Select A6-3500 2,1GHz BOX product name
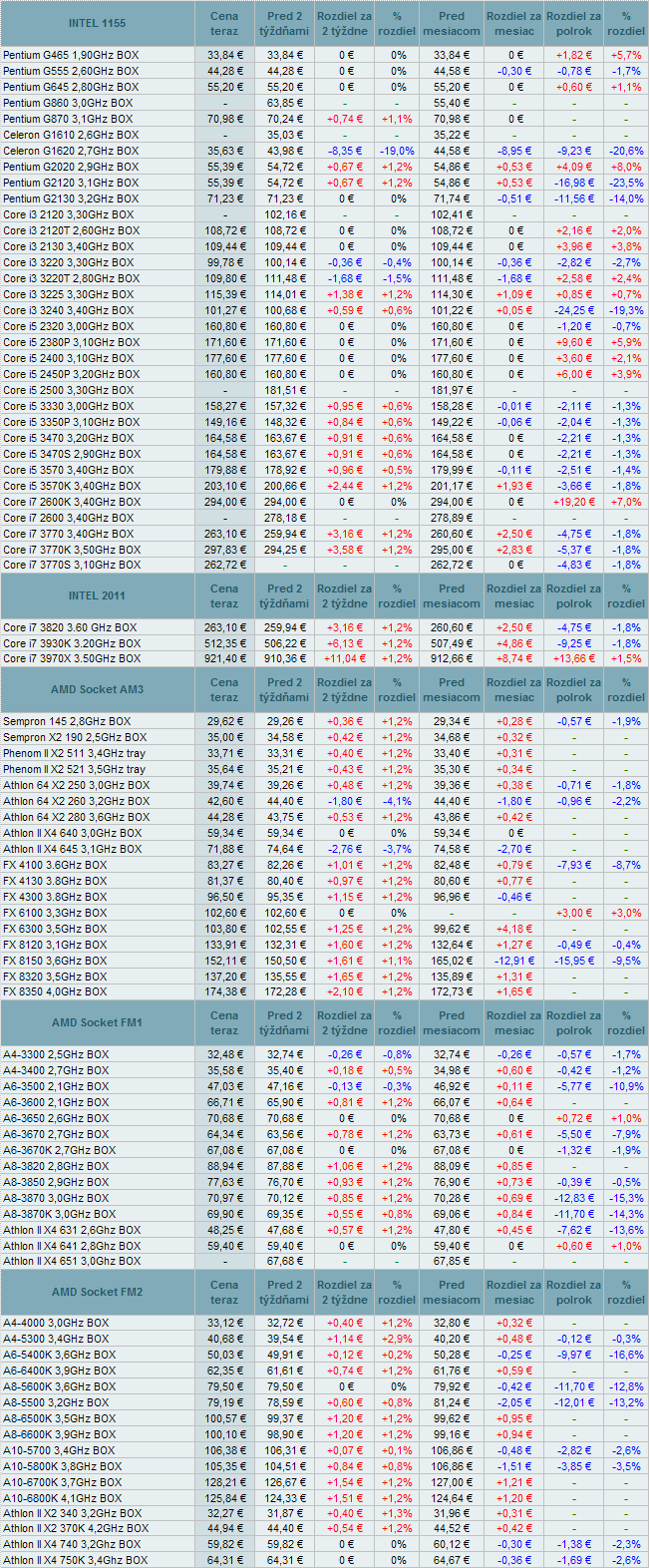649x1568 pixels. pyautogui.click(x=56, y=1086)
